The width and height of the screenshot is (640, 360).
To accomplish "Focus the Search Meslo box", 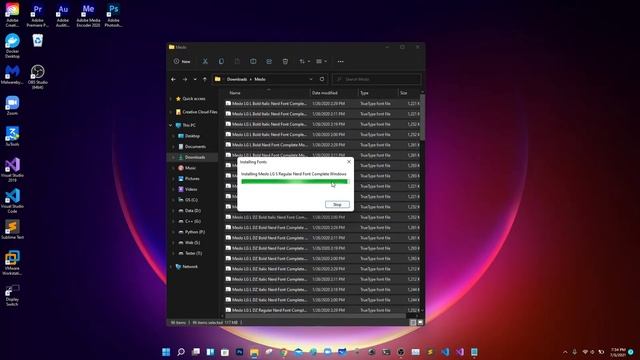I will (376, 79).
